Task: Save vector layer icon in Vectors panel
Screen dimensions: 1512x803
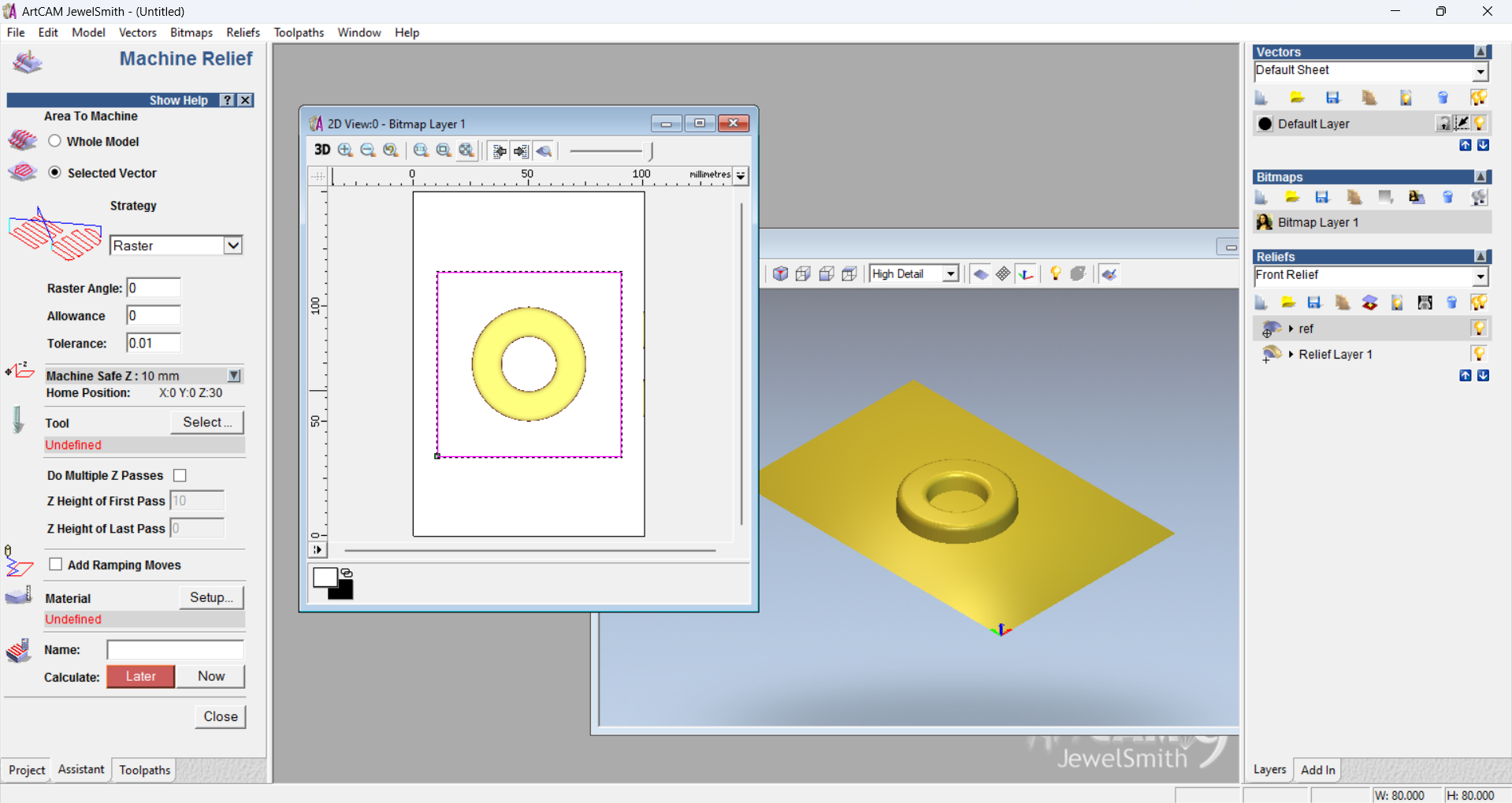Action: [1333, 98]
